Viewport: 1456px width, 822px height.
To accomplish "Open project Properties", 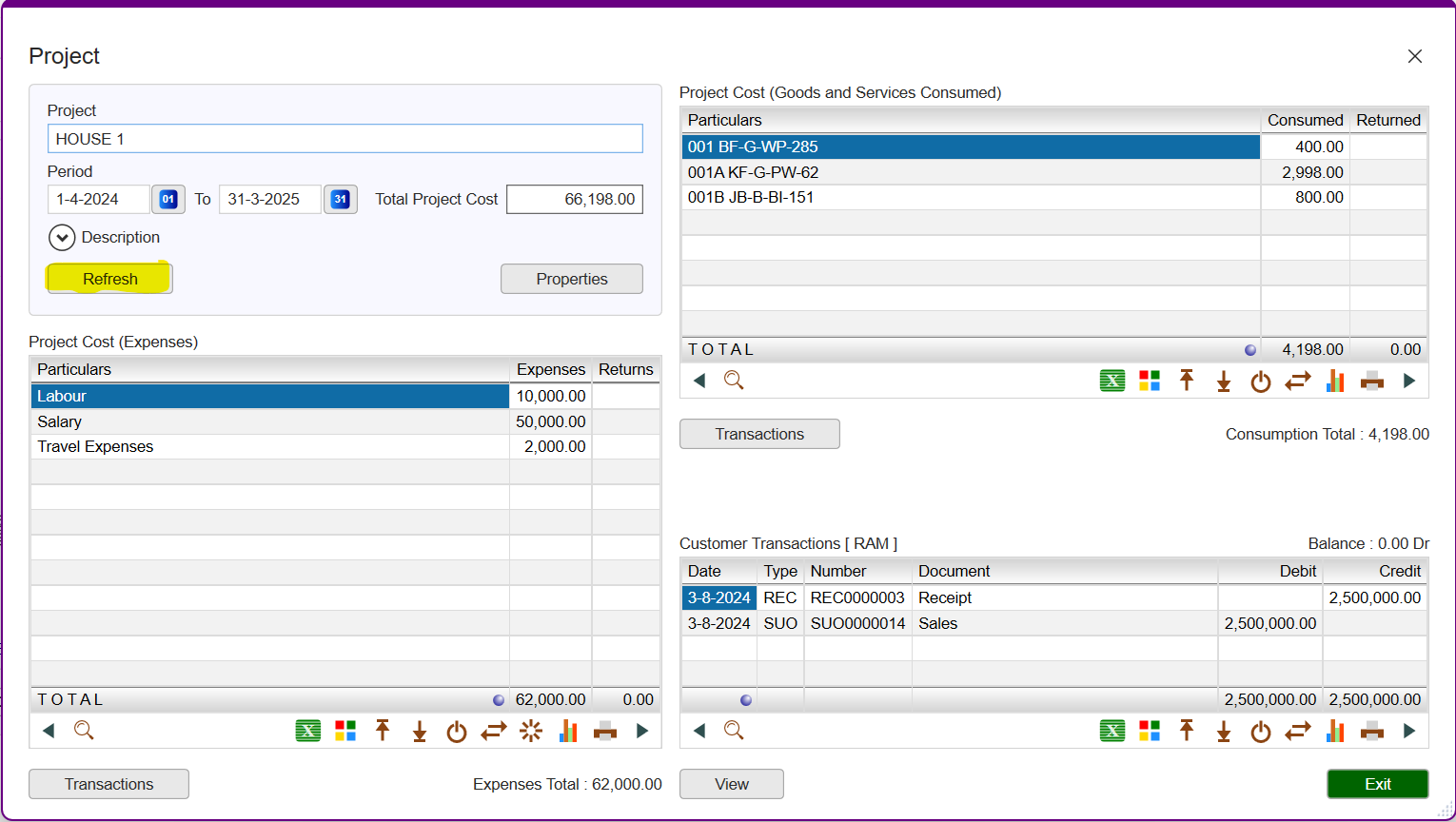I will [571, 279].
